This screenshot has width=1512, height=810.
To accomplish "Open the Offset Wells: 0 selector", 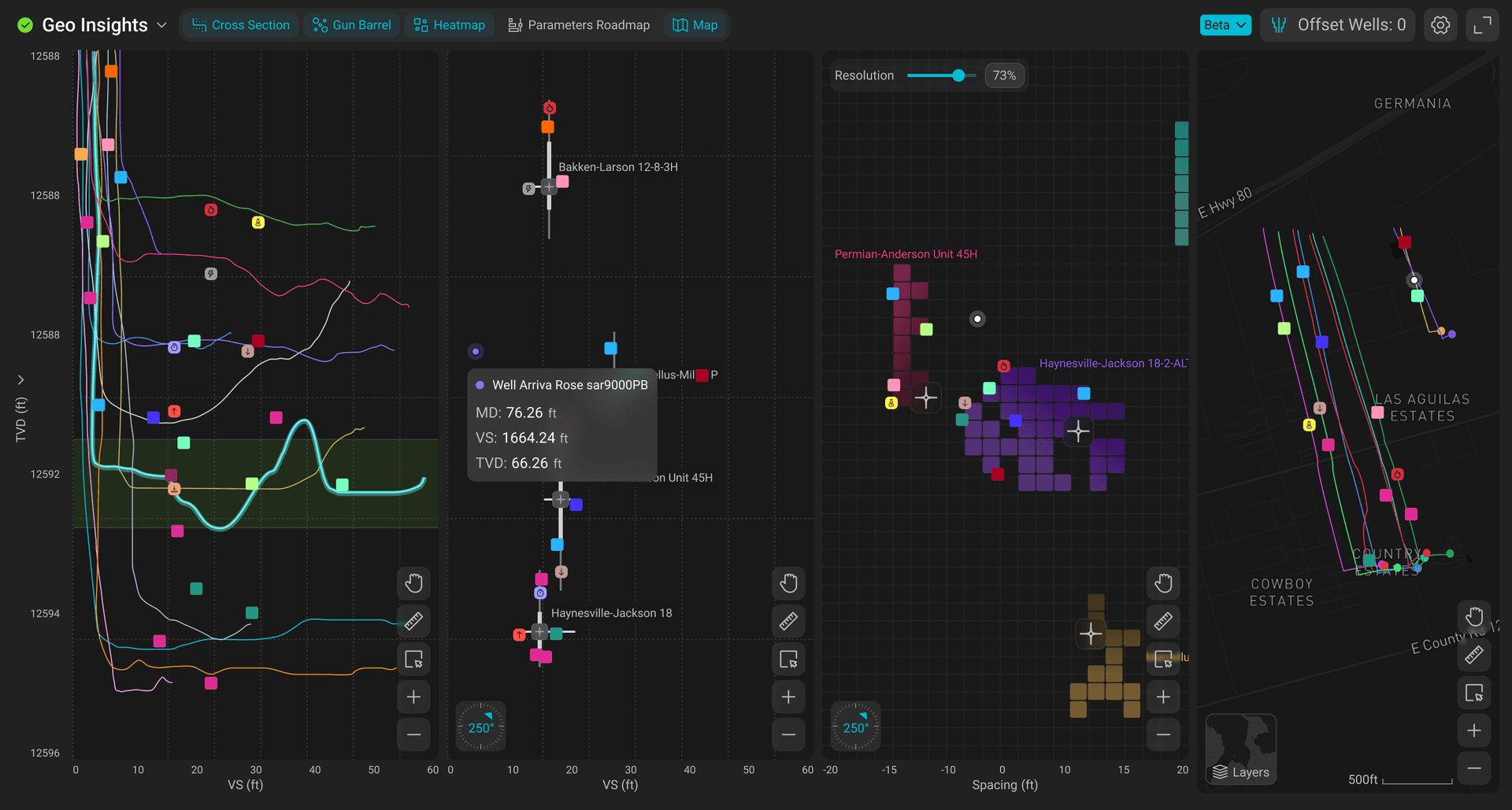I will [1338, 25].
